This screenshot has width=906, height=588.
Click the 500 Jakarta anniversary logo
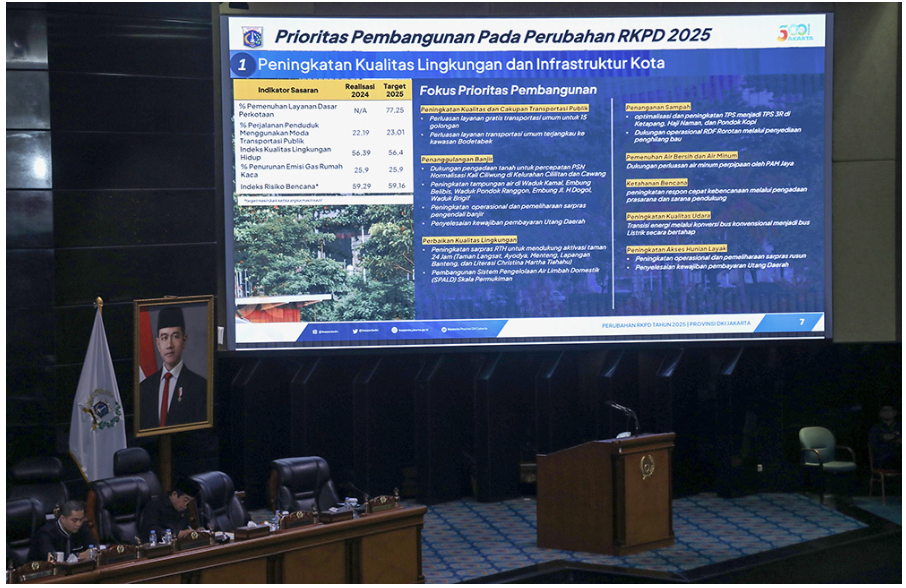(795, 32)
